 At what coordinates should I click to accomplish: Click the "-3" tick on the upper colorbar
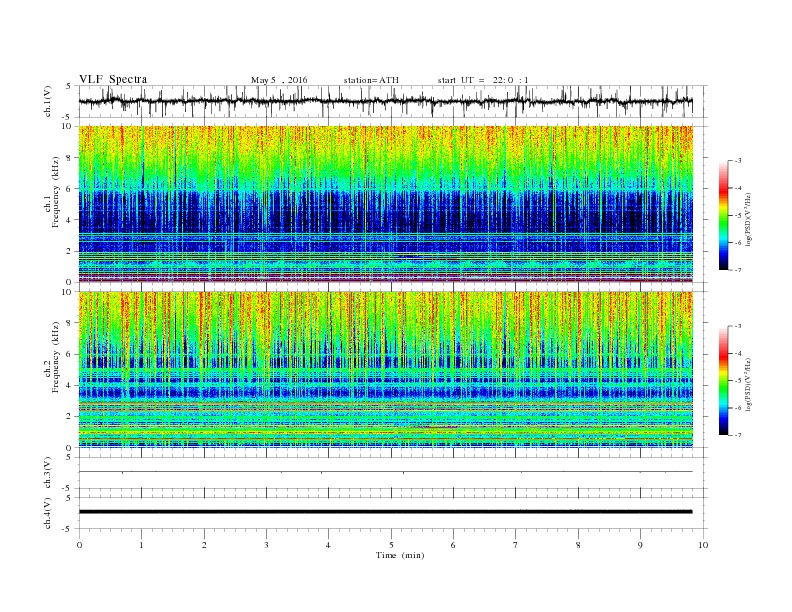[x=737, y=161]
